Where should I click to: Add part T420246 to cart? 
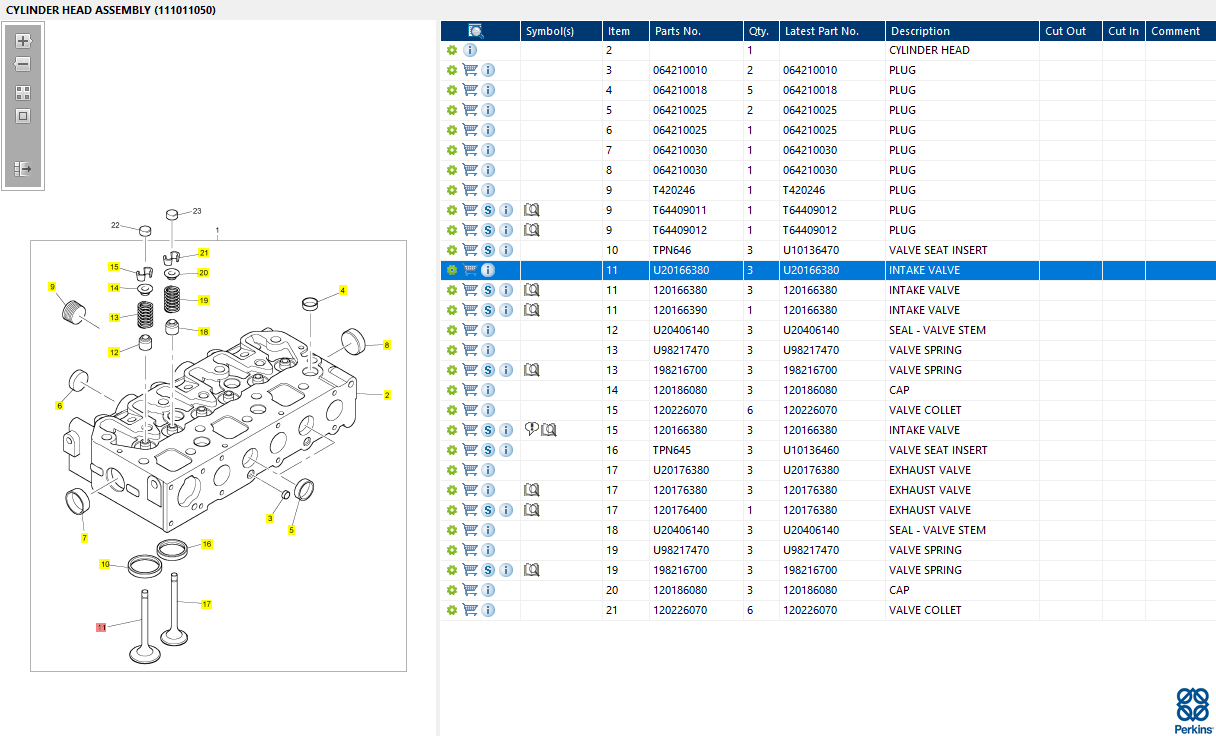pyautogui.click(x=470, y=190)
